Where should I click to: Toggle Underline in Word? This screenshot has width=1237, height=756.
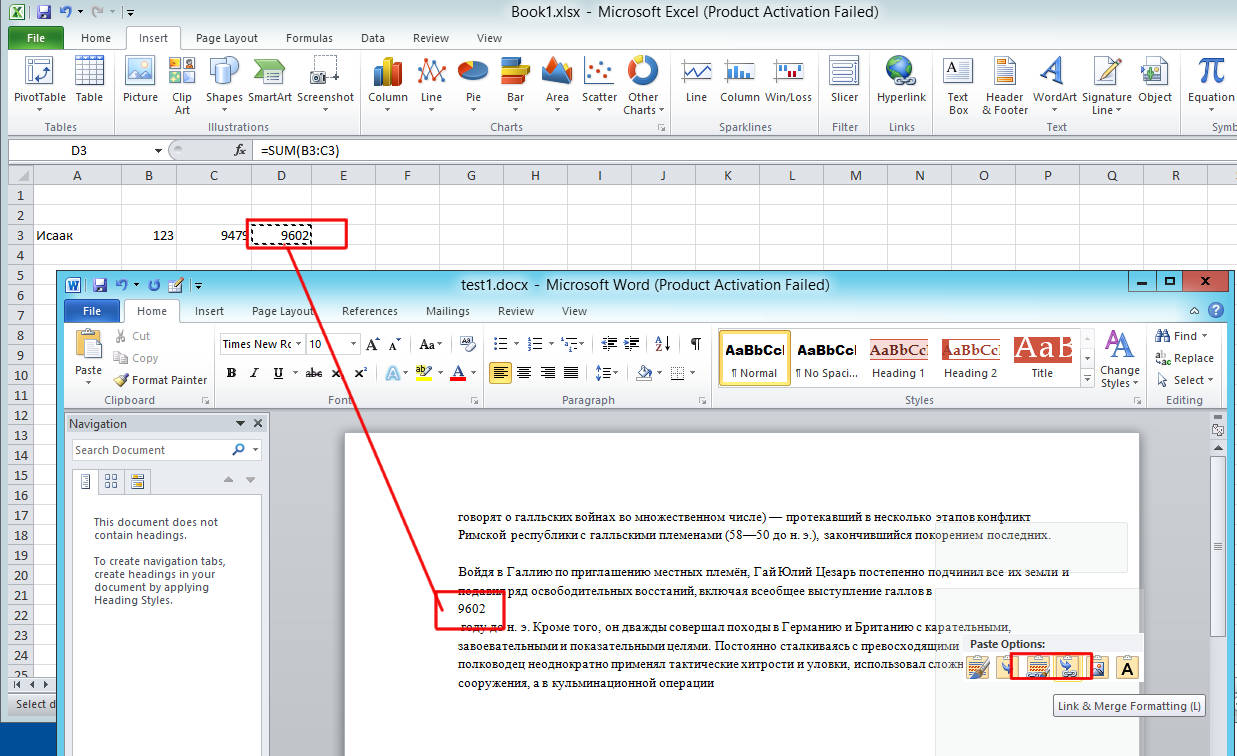pos(276,373)
